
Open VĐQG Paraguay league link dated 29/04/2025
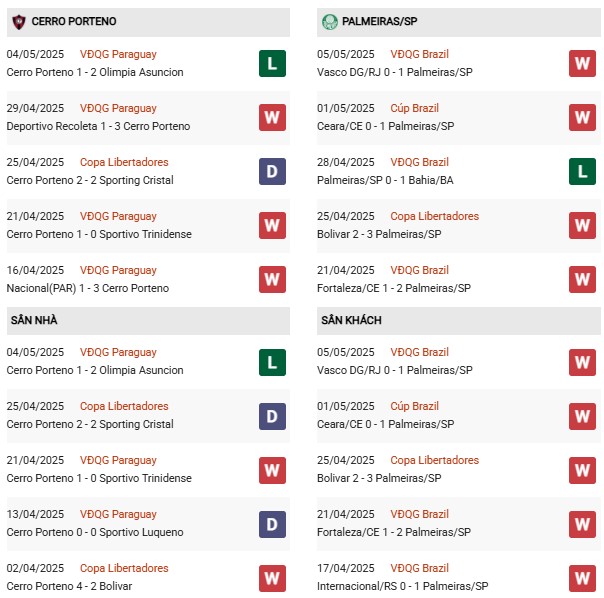tap(118, 108)
